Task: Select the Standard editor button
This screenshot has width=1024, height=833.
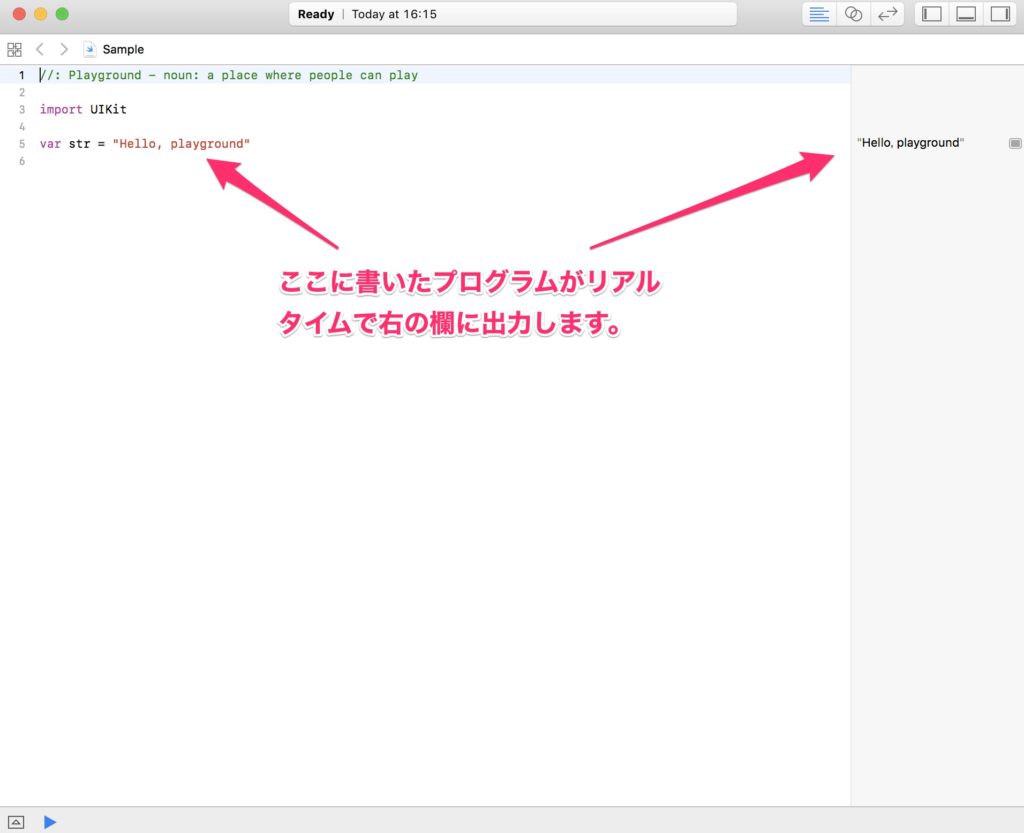Action: 819,14
